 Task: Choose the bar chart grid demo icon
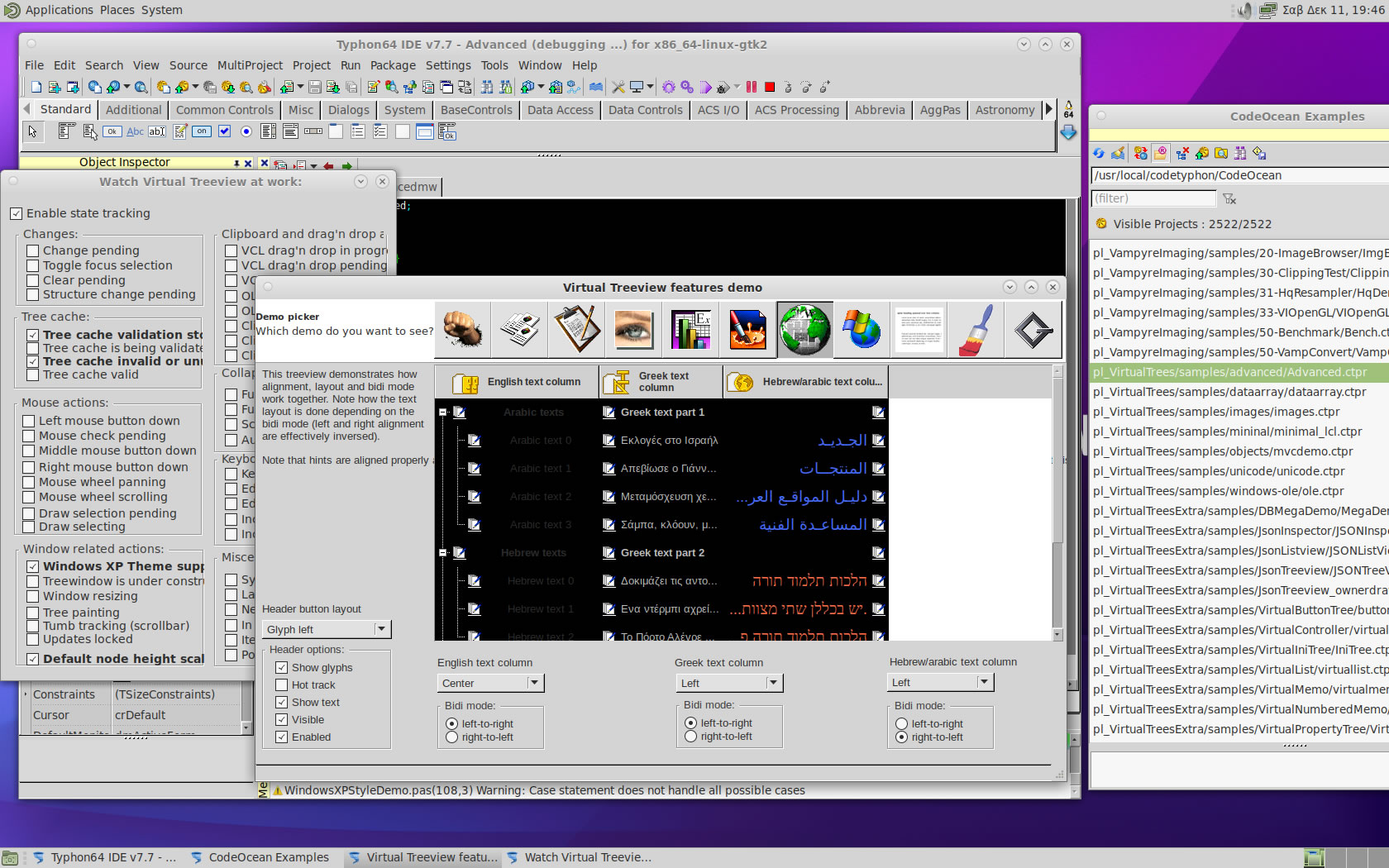tap(691, 329)
